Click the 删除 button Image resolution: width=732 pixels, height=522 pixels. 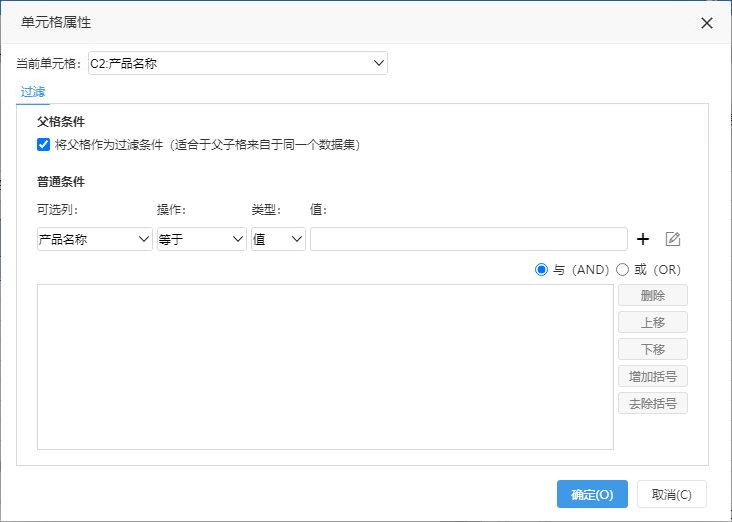click(653, 296)
